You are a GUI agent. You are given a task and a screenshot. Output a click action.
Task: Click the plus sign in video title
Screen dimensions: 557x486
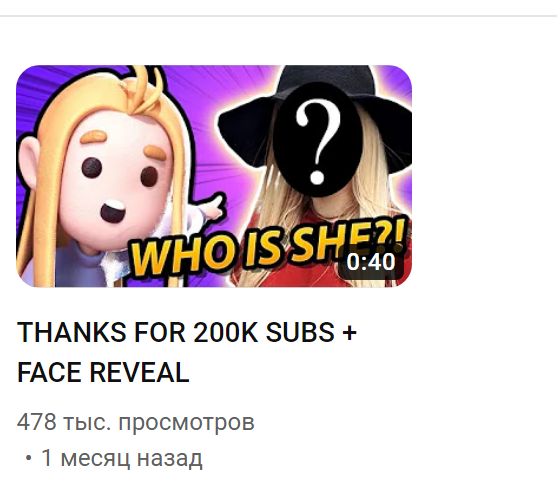[350, 333]
